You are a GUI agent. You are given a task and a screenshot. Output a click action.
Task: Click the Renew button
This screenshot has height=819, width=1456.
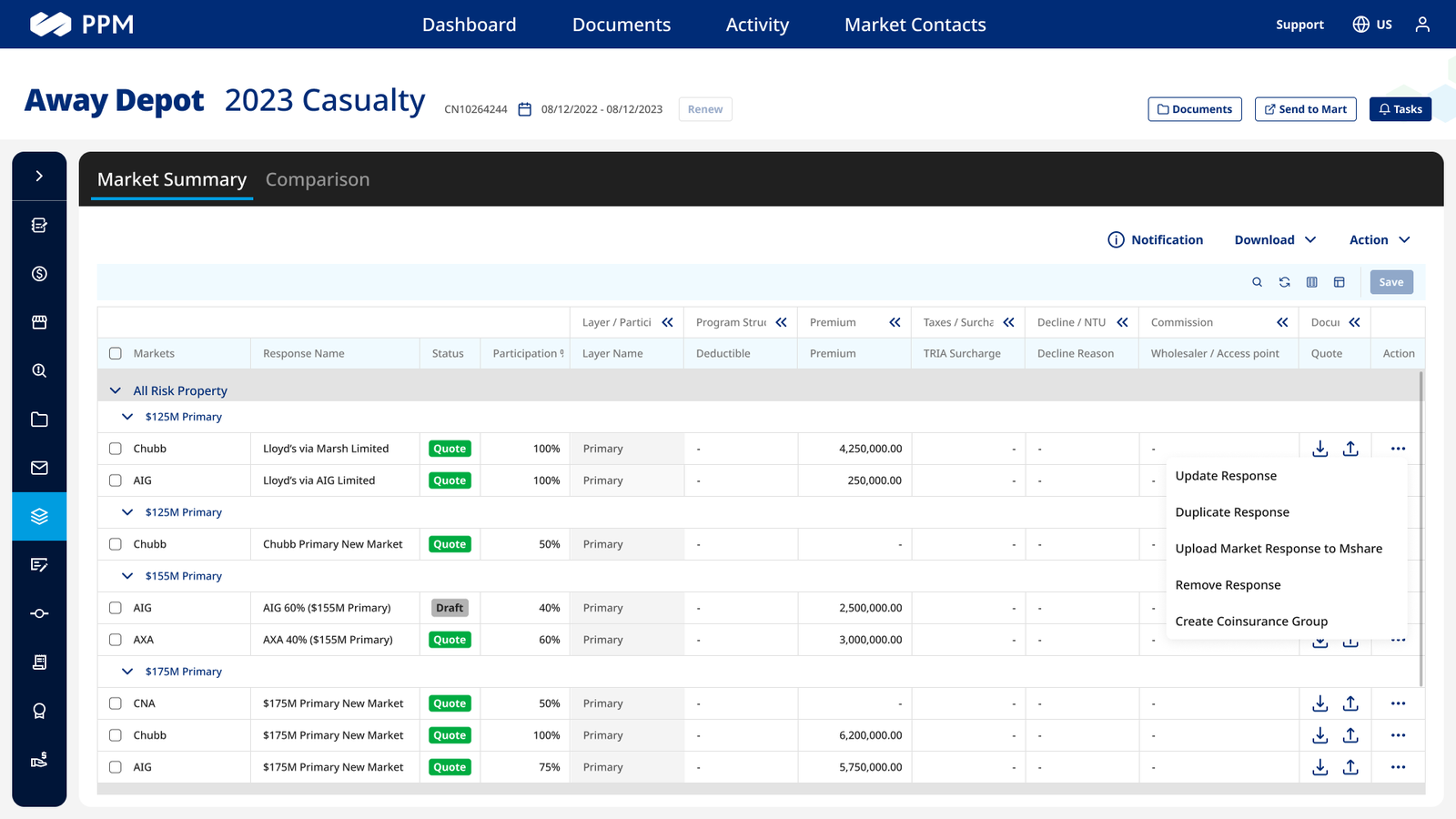pyautogui.click(x=705, y=109)
